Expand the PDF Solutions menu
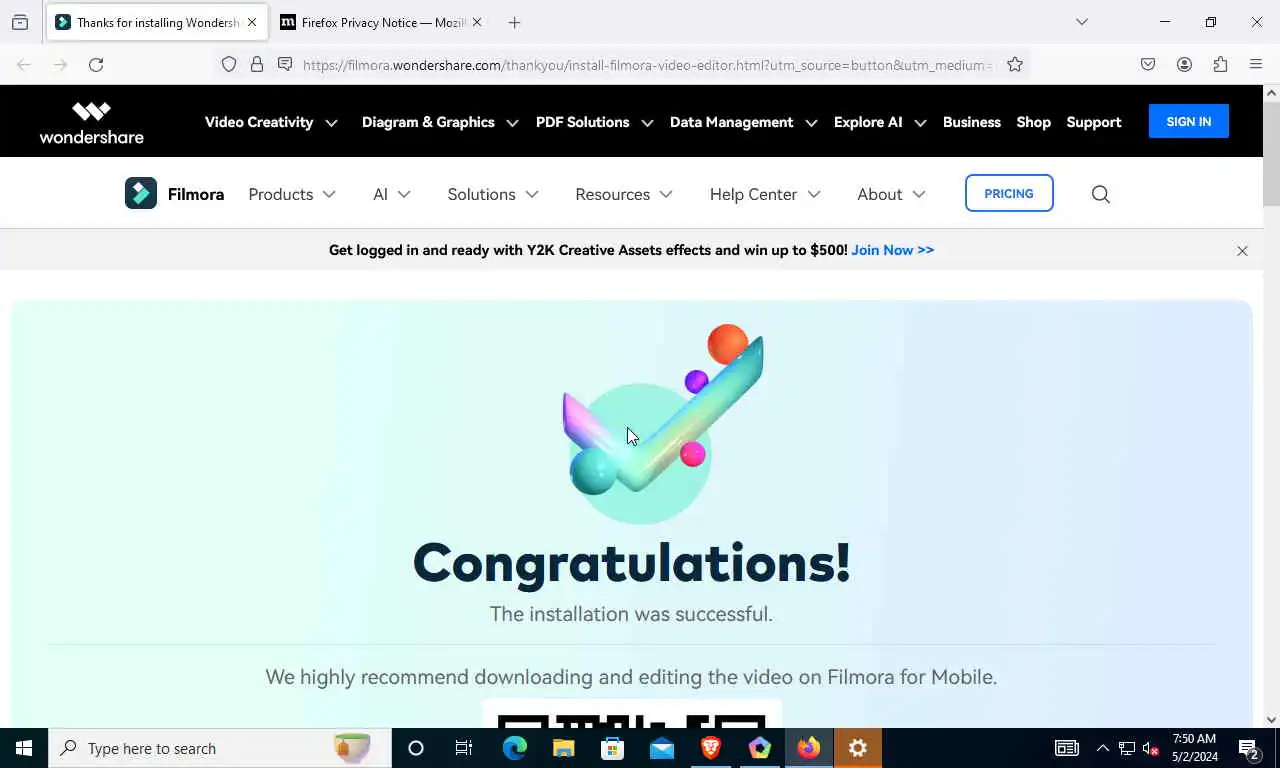 (x=594, y=122)
